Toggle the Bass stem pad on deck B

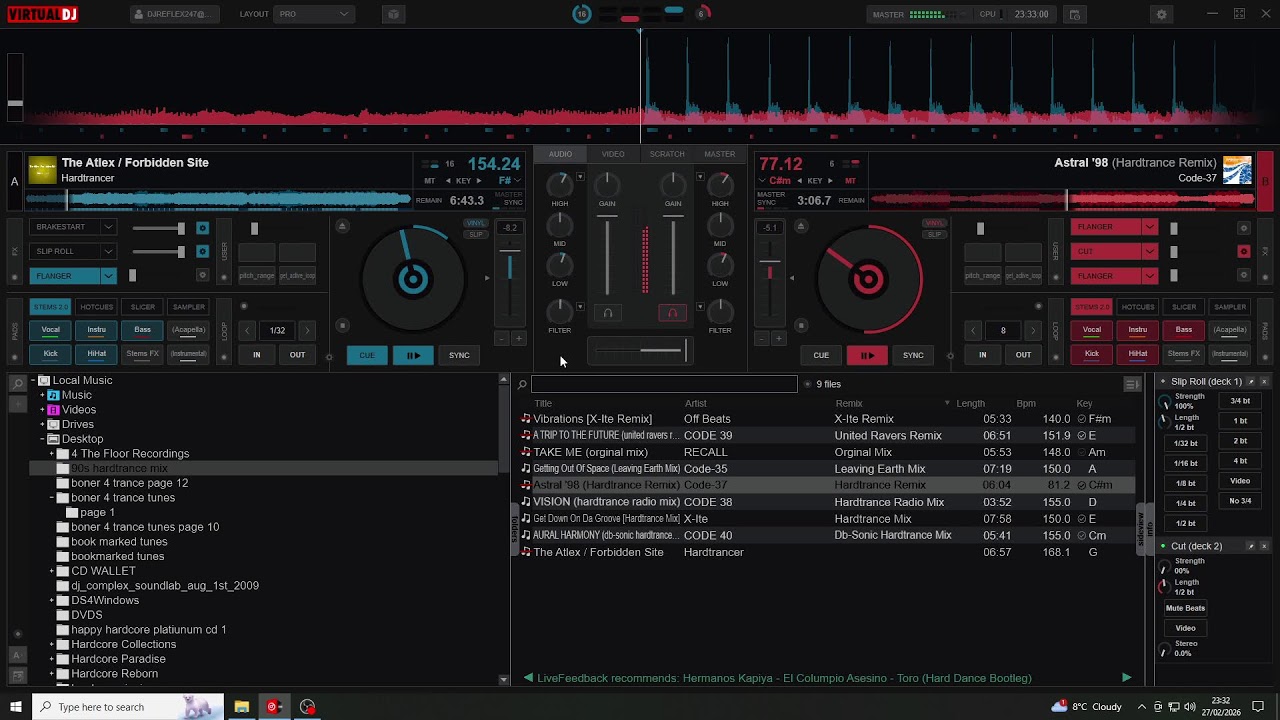pyautogui.click(x=1184, y=330)
